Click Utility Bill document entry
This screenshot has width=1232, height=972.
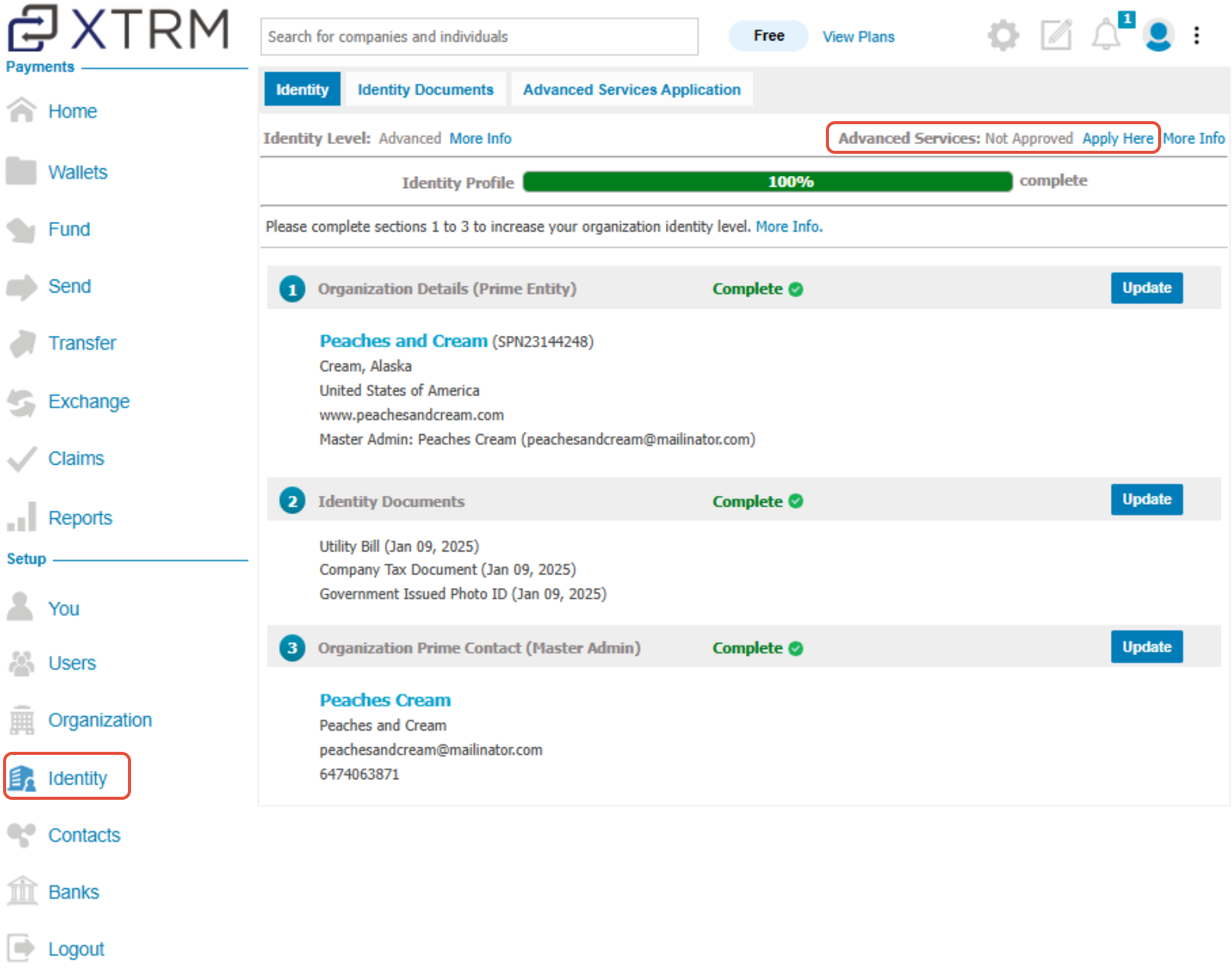coord(399,546)
